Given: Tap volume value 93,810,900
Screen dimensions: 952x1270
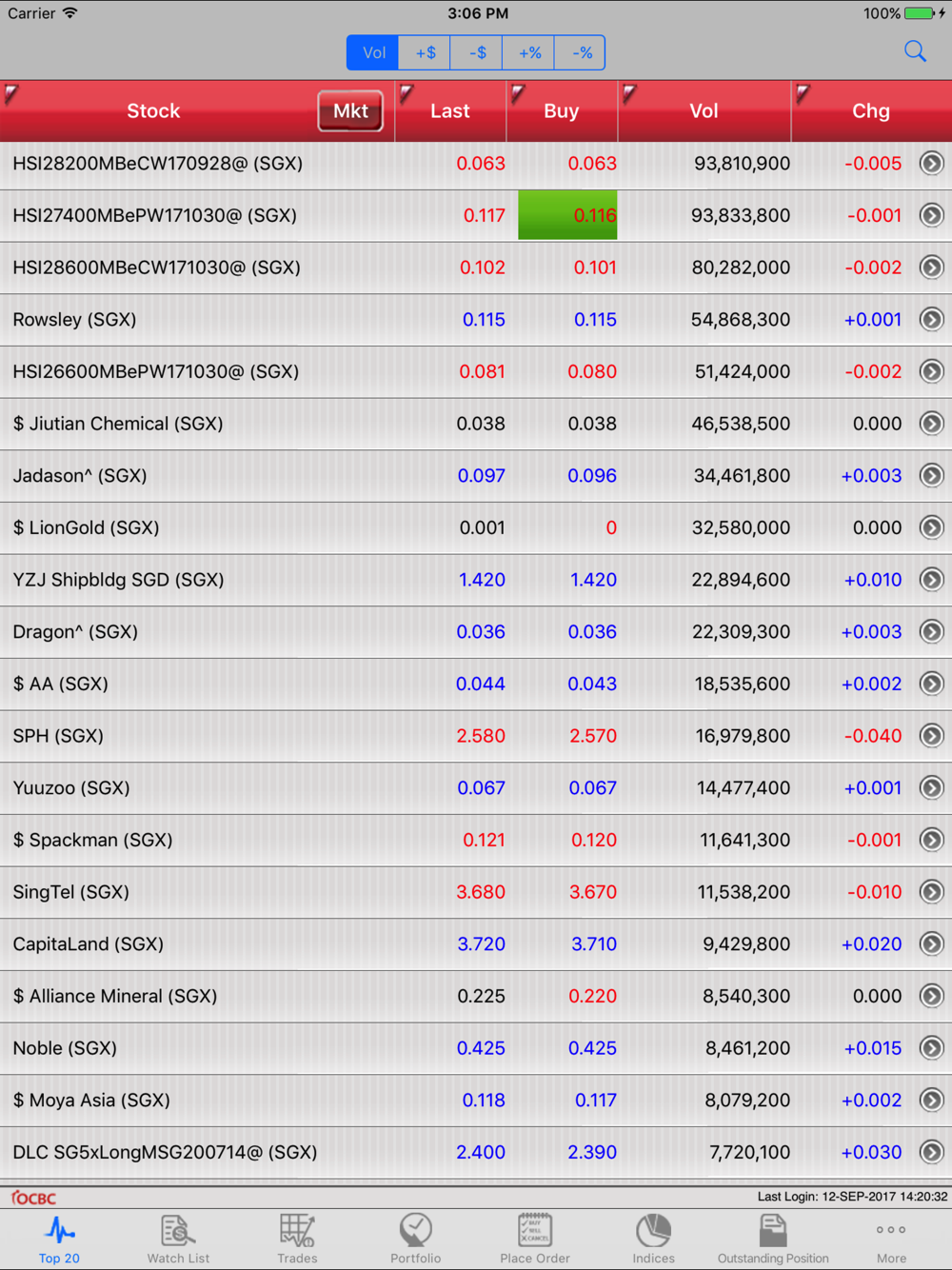Looking at the screenshot, I should 742,164.
